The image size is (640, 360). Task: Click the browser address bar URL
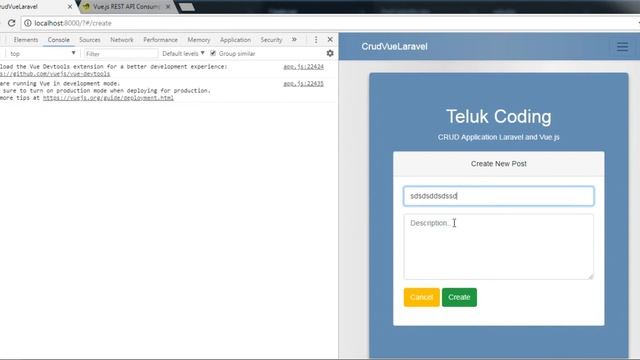point(73,23)
